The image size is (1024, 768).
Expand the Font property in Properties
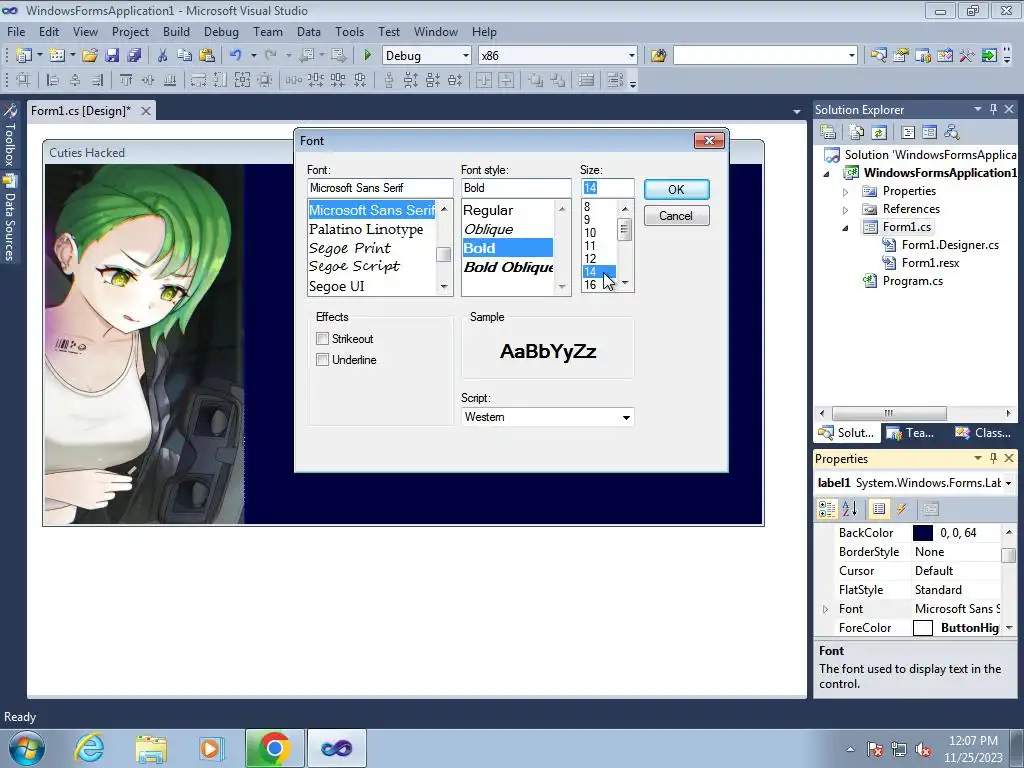(x=825, y=609)
